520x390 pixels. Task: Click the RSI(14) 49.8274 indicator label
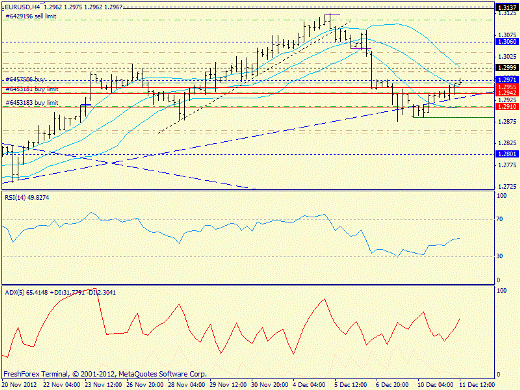(27, 198)
